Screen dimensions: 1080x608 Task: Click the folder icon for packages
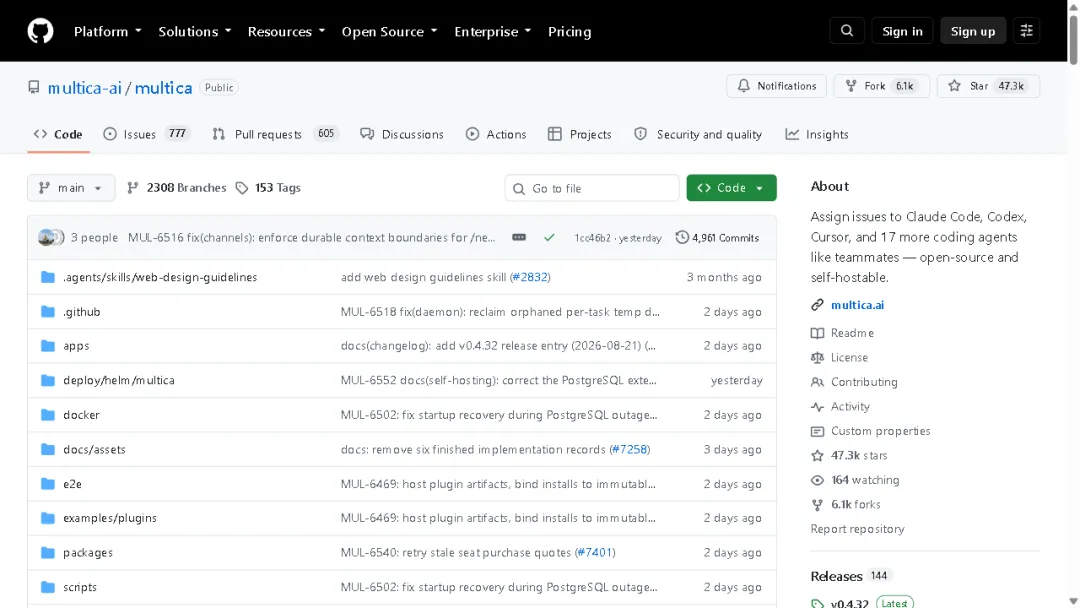[48, 553]
